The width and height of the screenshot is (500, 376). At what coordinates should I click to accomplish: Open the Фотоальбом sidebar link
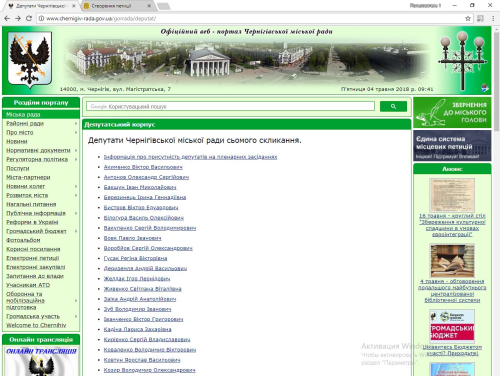click(x=23, y=240)
